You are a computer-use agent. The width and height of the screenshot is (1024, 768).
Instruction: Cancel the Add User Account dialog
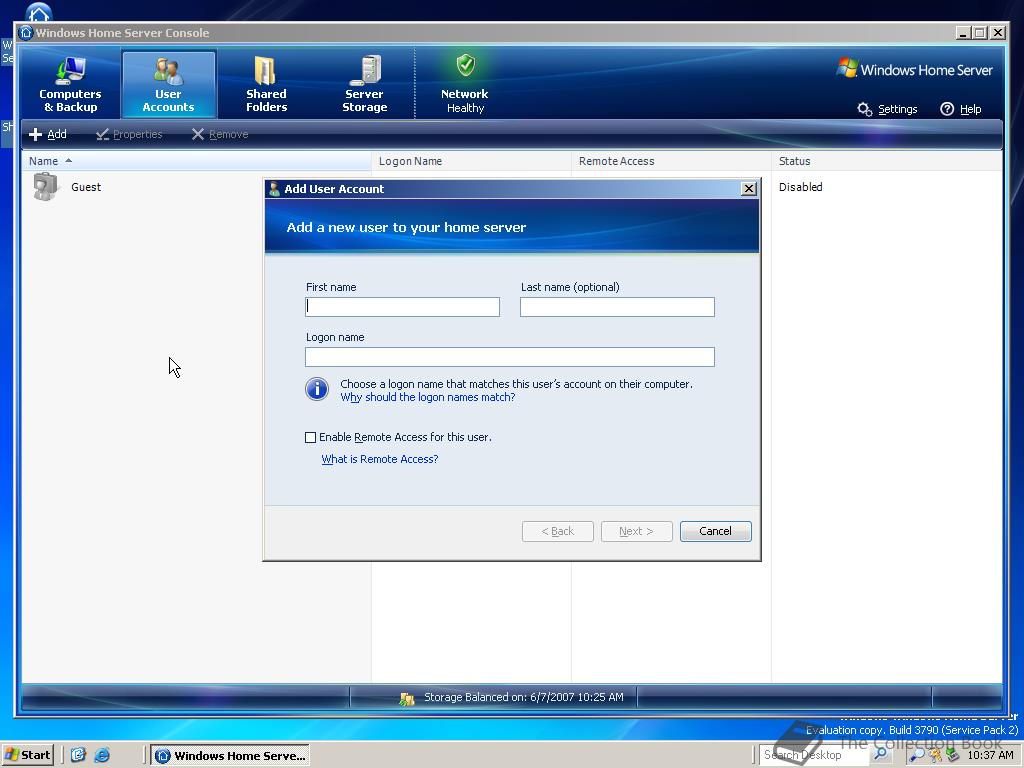point(716,531)
